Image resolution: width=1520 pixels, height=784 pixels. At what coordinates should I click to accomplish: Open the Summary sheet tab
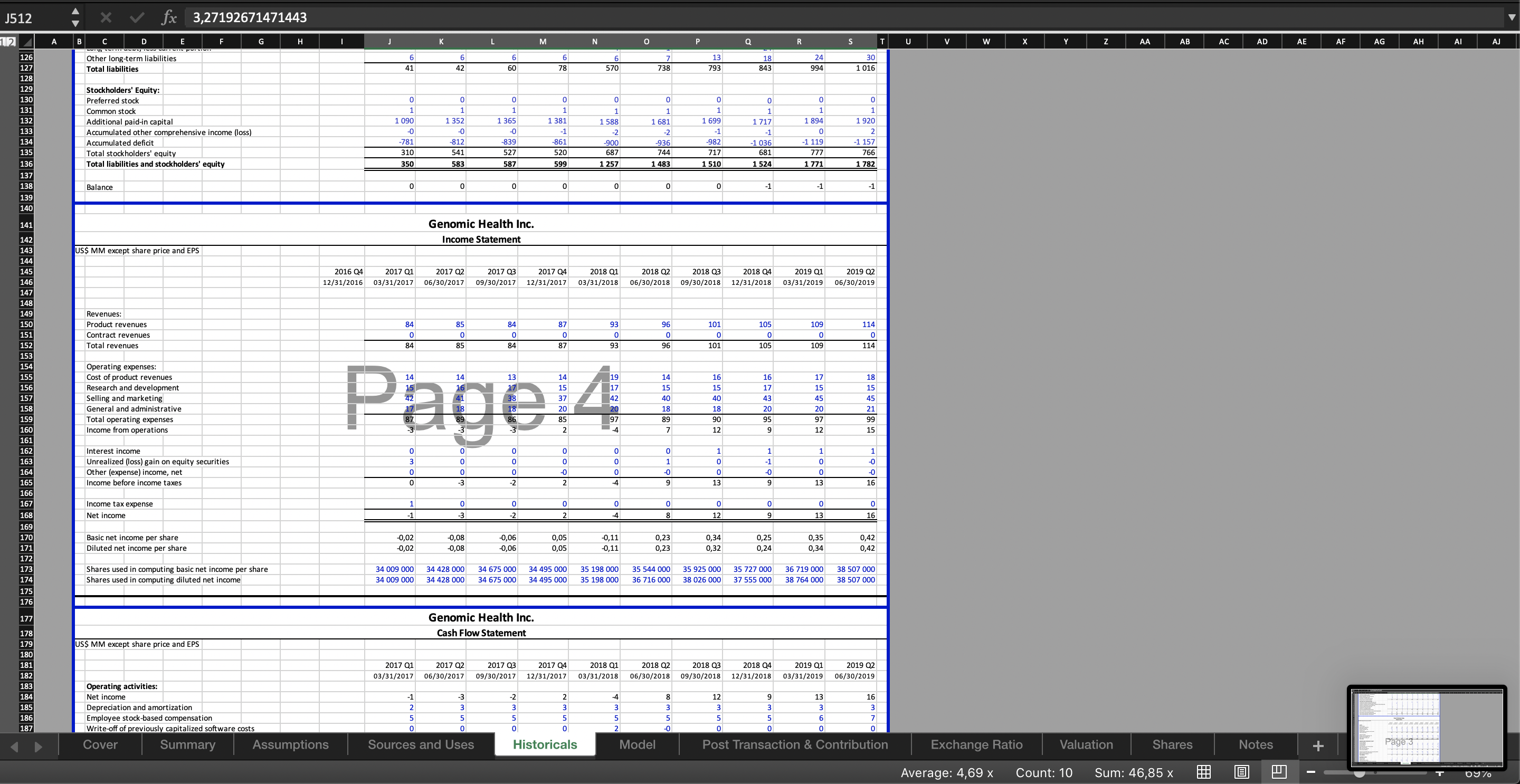coord(188,744)
